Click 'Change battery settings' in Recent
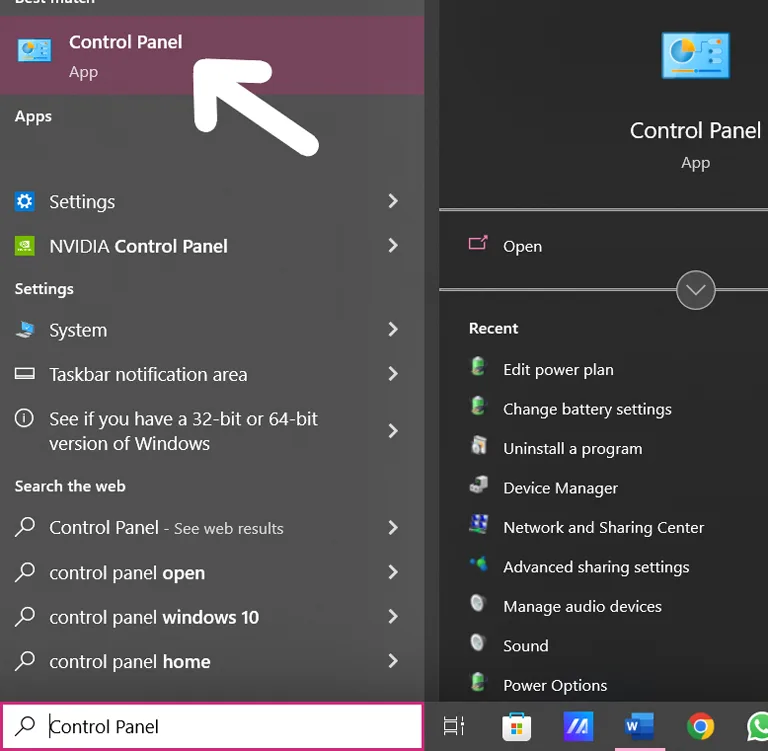The image size is (768, 751). click(587, 409)
